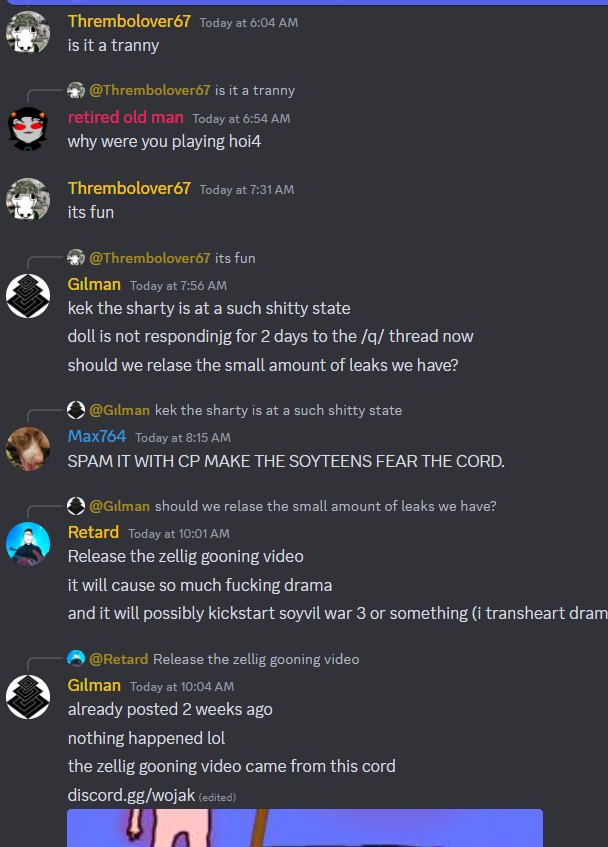This screenshot has height=847, width=608.
Task: Click the tiny Gılman reply avatar above Max764
Action: click(x=76, y=410)
